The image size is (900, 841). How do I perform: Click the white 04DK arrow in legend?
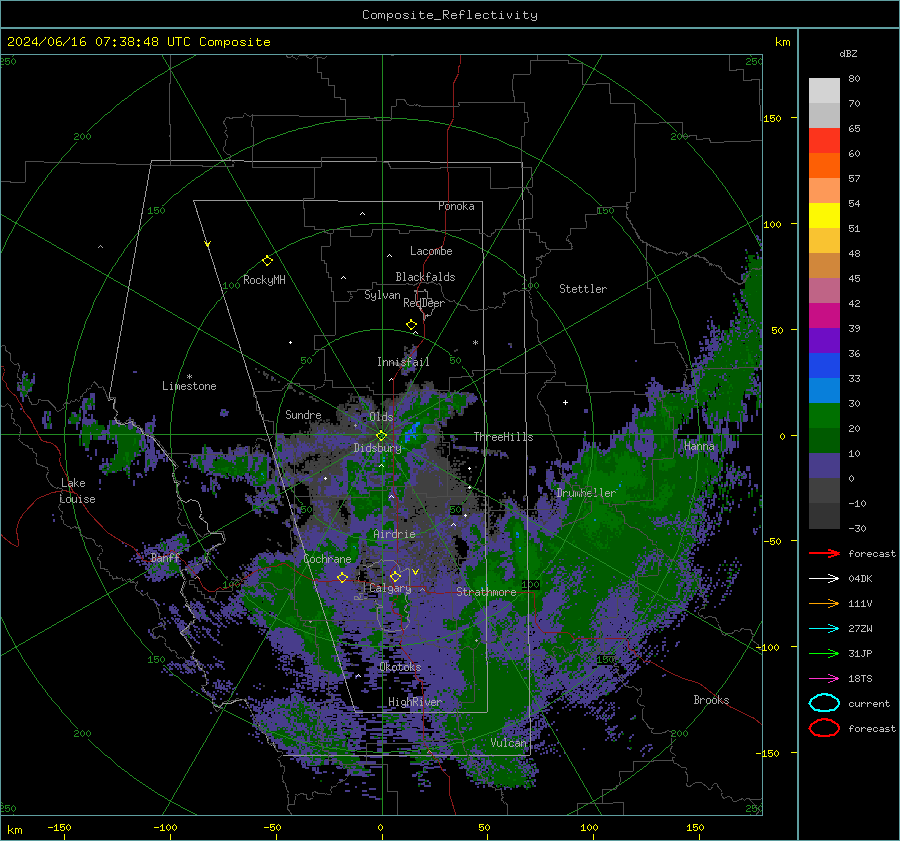(x=824, y=579)
